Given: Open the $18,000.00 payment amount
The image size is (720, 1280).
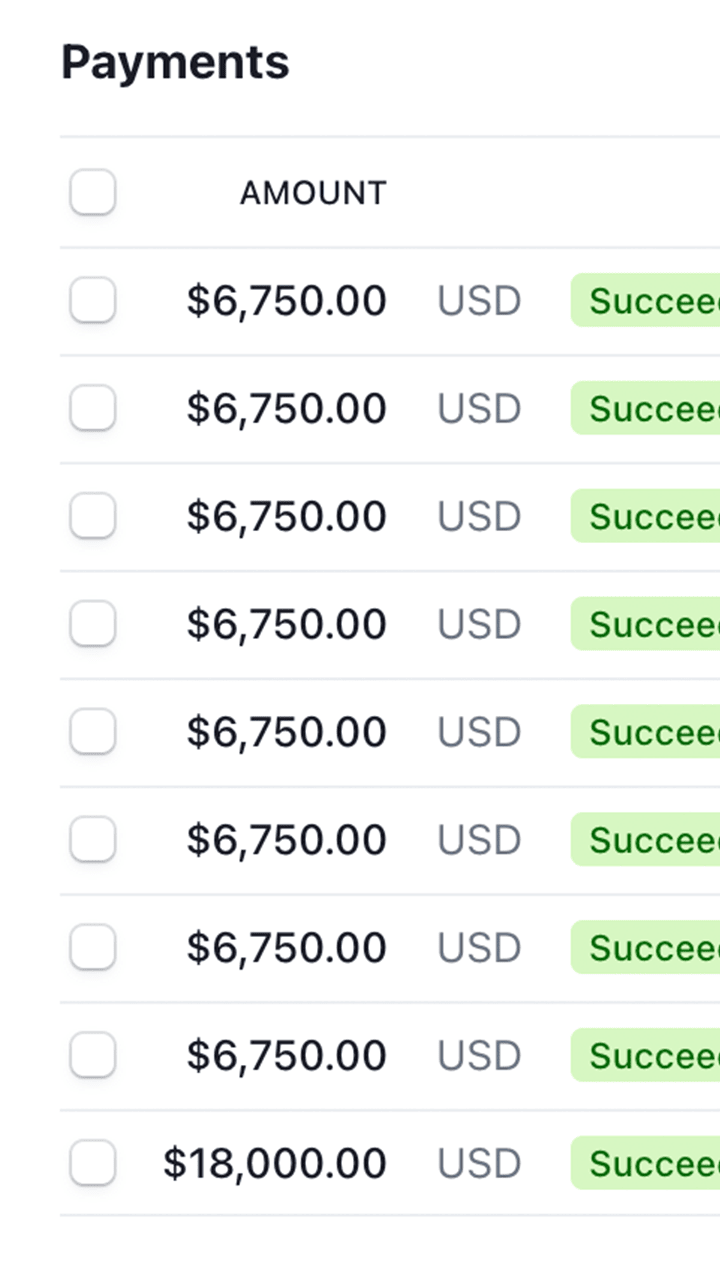Looking at the screenshot, I should click(x=275, y=1164).
